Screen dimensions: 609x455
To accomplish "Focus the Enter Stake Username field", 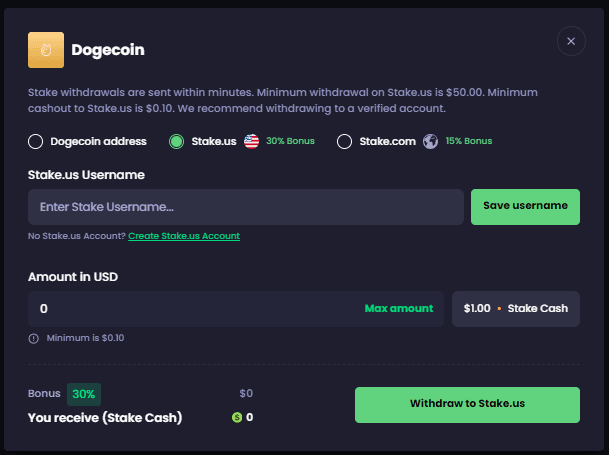I will point(245,207).
